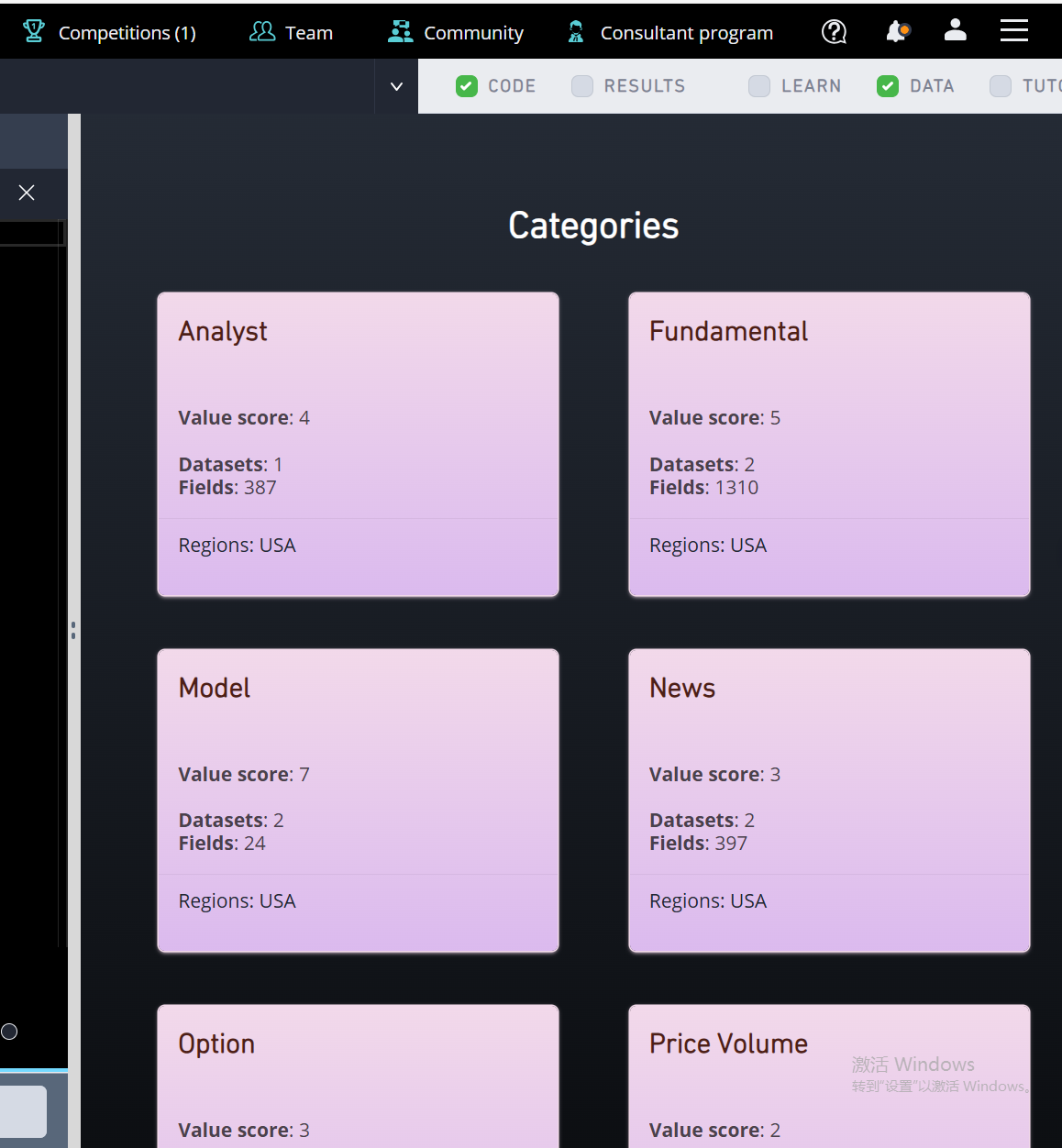Screen dimensions: 1062x1148
Task: Click 'Fields: 387' on Analyst card
Action: (x=227, y=488)
